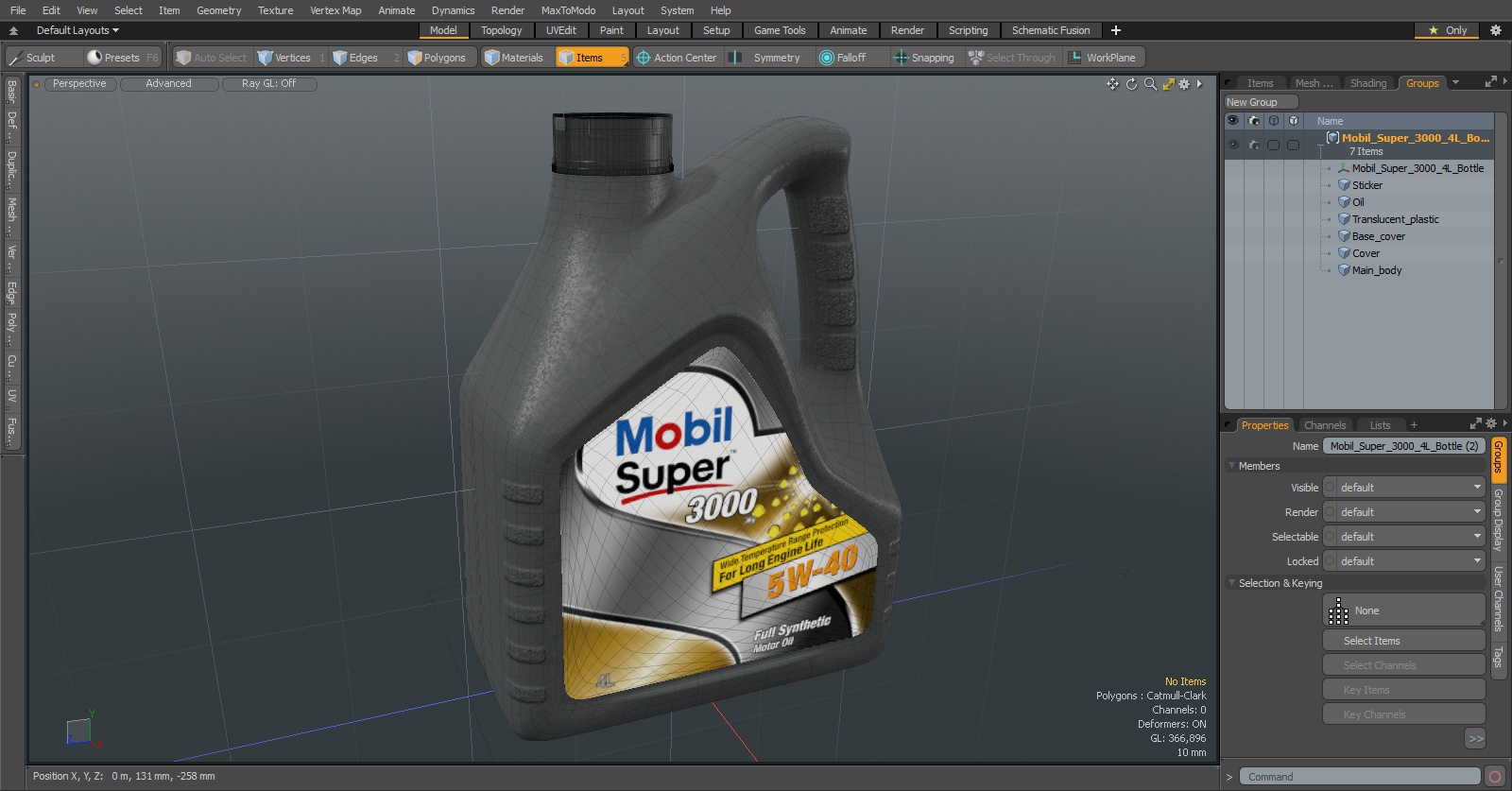Click the New Group button
This screenshot has width=1512, height=791.
(1261, 102)
